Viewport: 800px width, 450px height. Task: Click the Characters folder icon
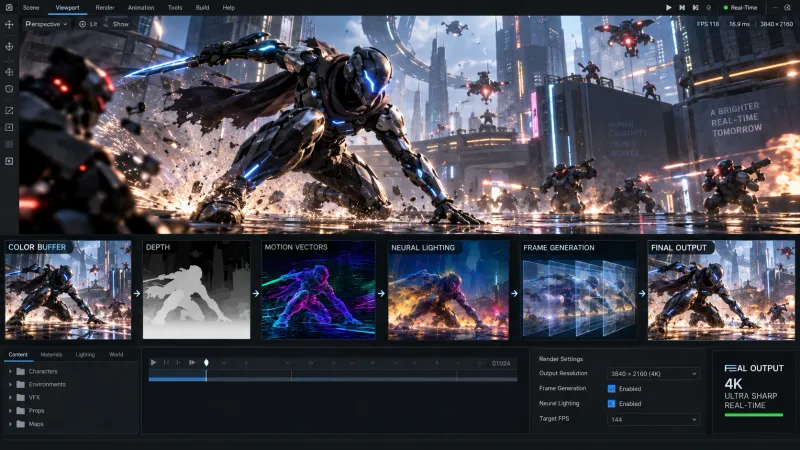[20, 371]
